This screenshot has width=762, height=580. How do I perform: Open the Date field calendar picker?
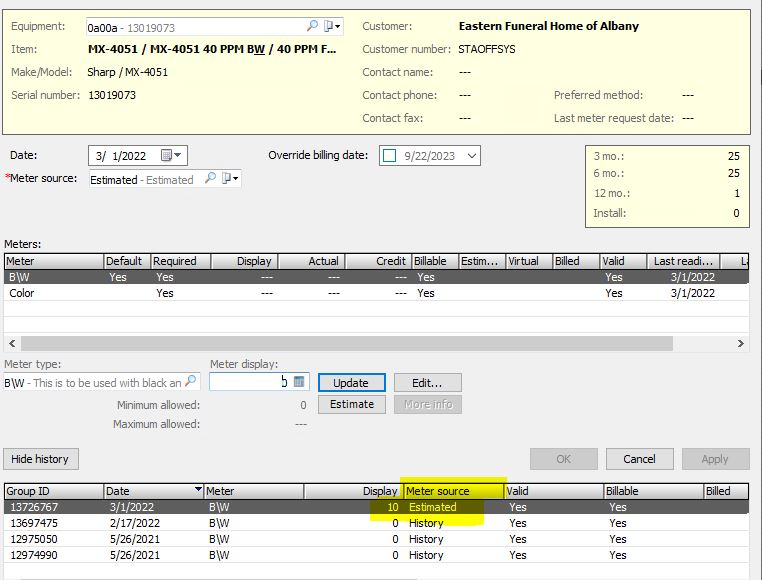171,156
